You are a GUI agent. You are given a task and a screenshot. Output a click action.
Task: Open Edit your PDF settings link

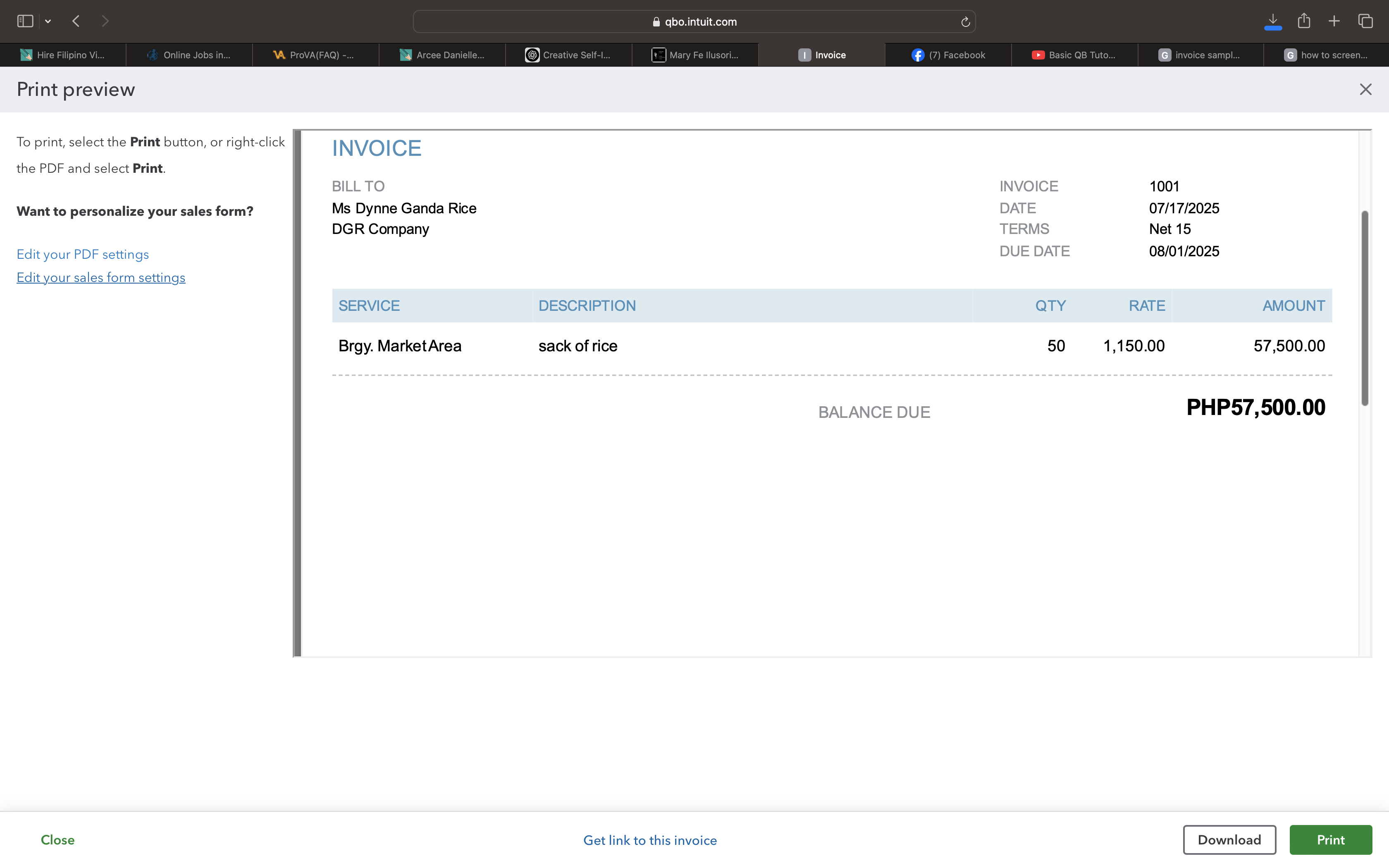83,254
